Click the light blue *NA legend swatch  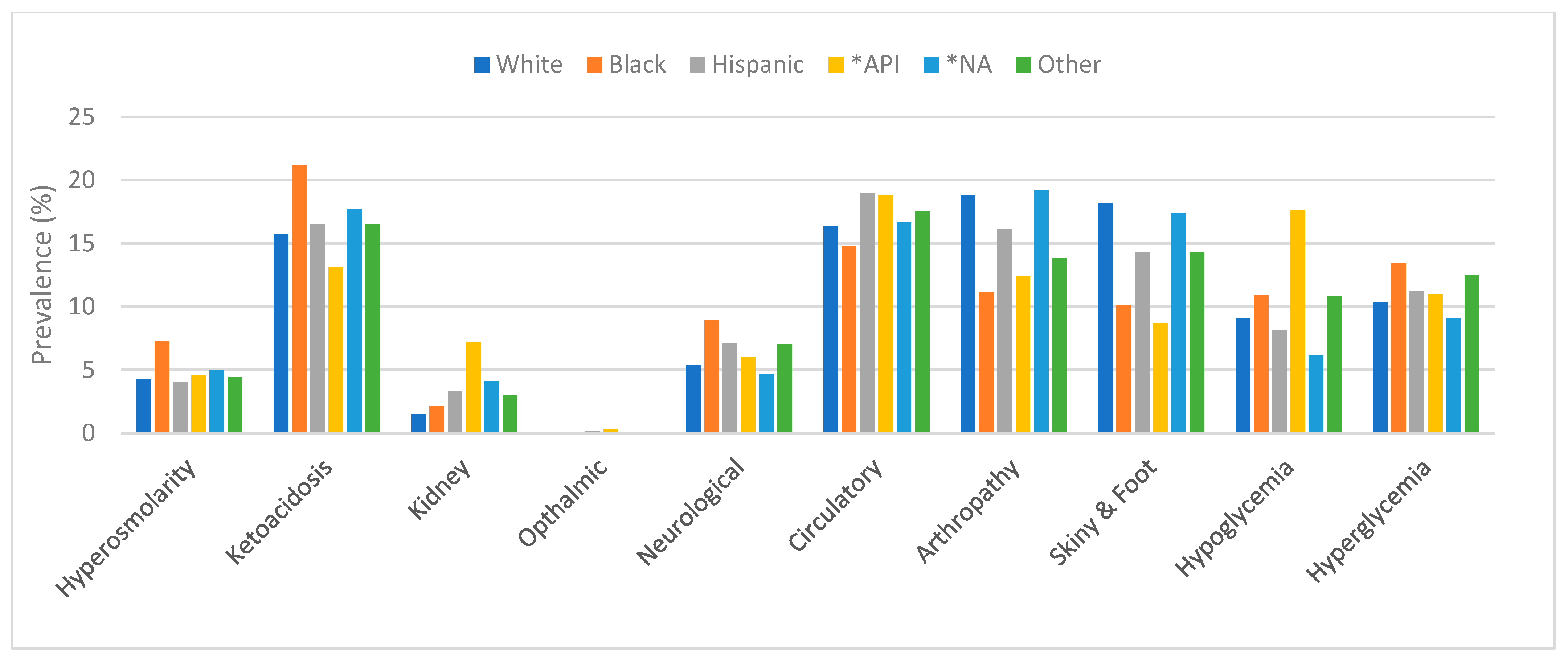coord(931,65)
